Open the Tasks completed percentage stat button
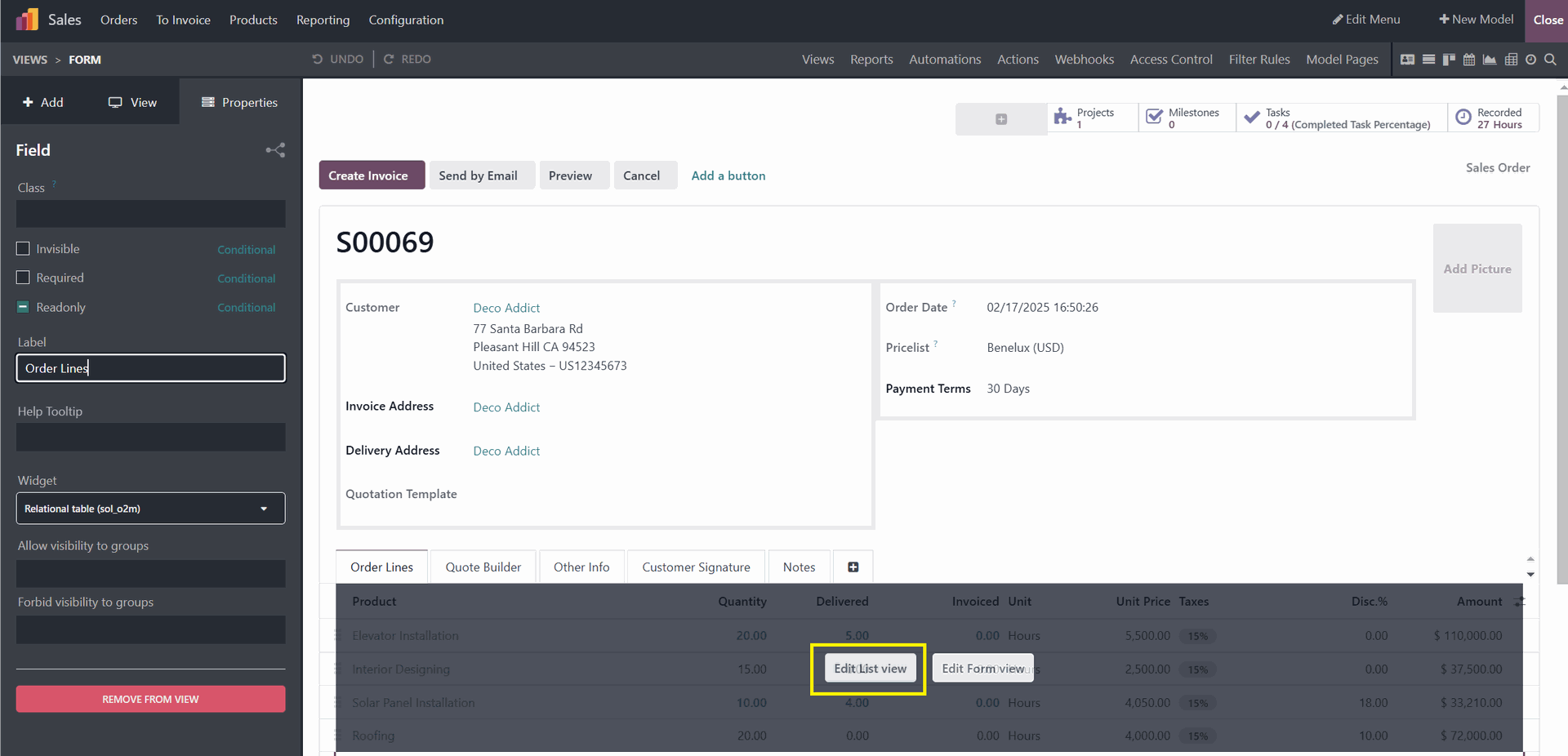The image size is (1568, 756). click(1342, 118)
